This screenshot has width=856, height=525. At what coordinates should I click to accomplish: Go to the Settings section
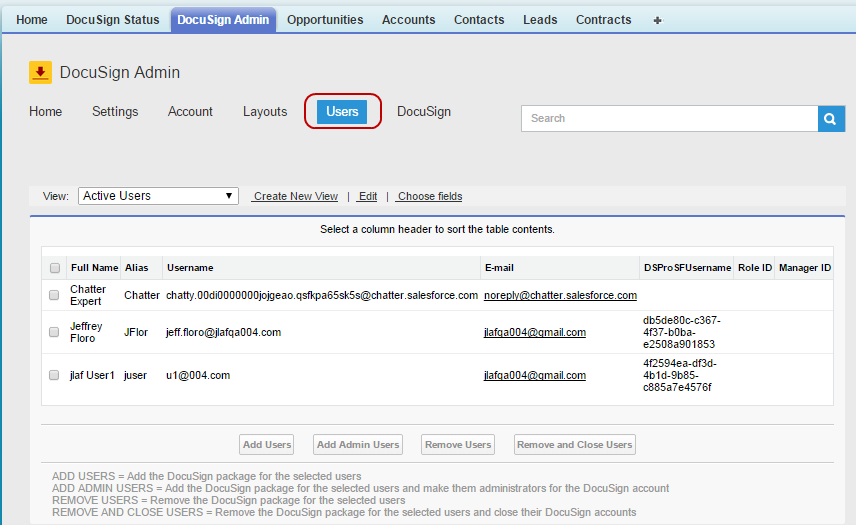pos(115,112)
